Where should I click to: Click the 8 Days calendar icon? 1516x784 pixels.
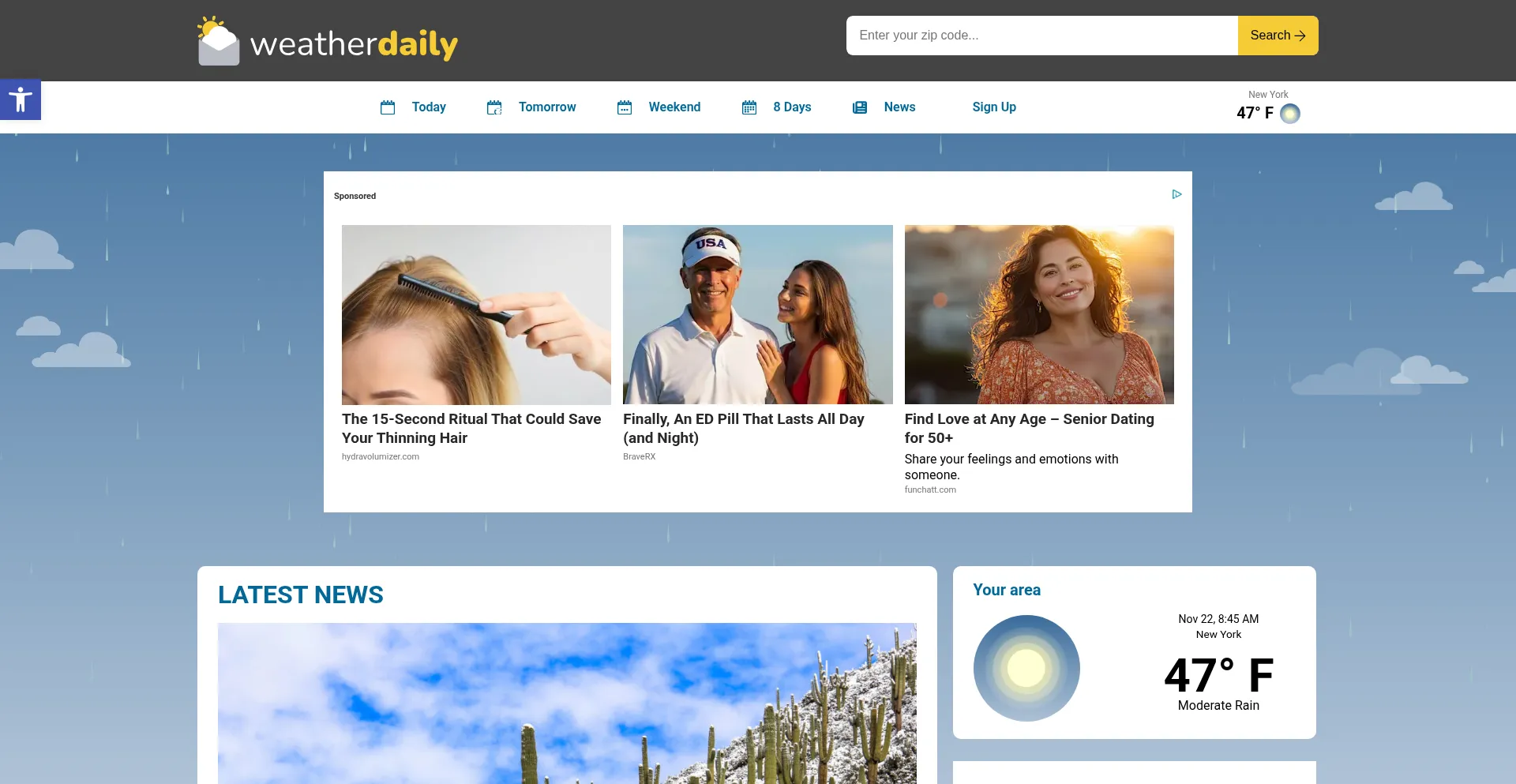point(749,107)
